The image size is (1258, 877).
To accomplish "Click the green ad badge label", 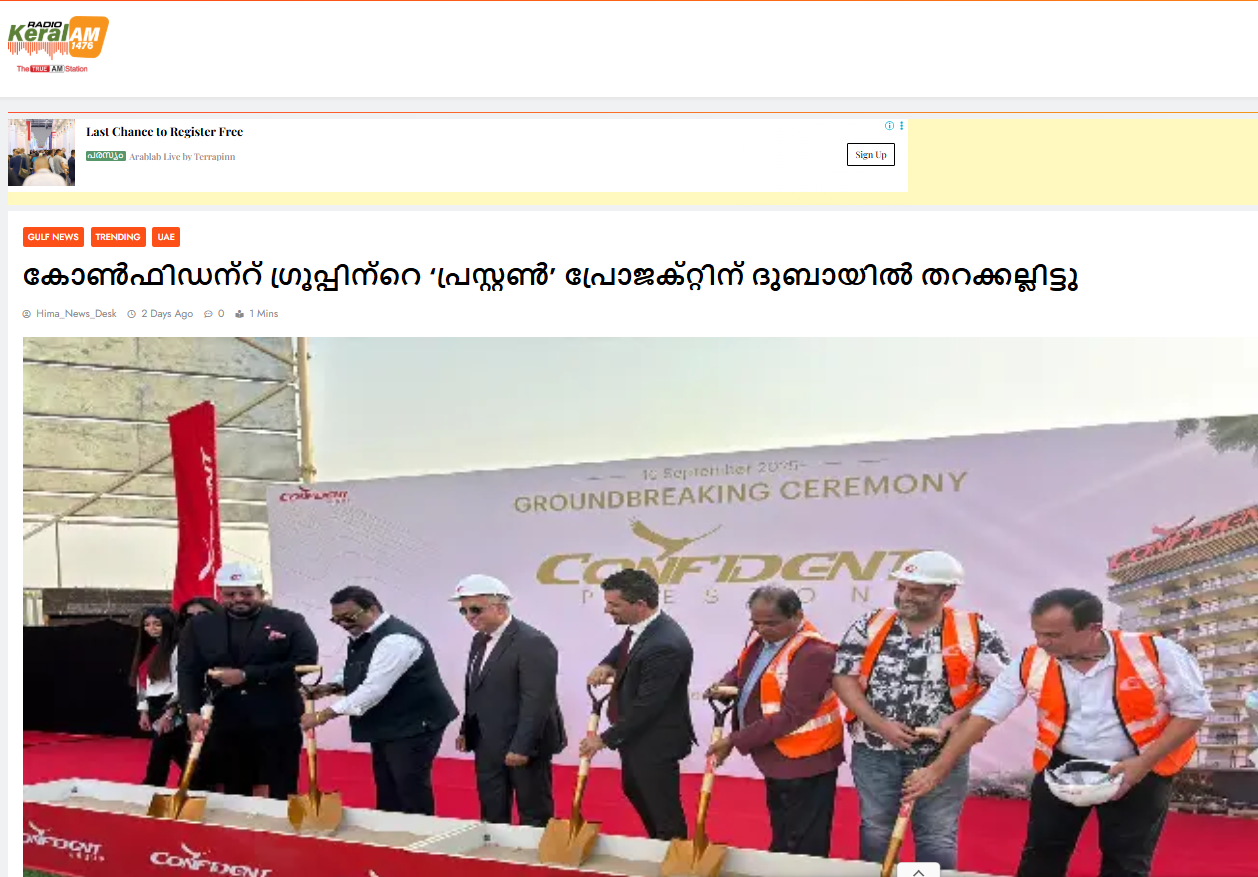I will pyautogui.click(x=106, y=156).
